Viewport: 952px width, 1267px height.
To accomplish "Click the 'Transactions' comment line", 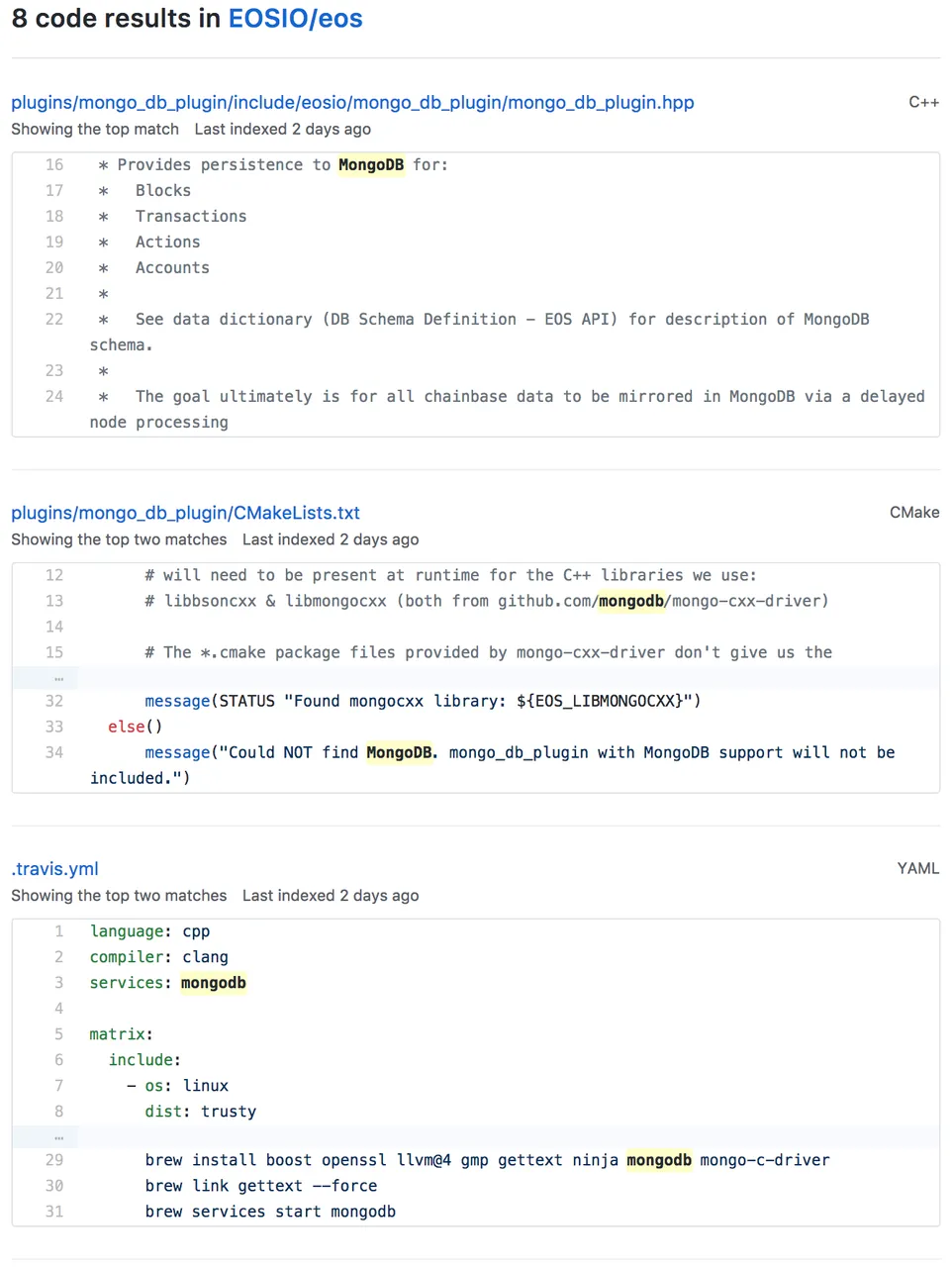I will (x=191, y=217).
